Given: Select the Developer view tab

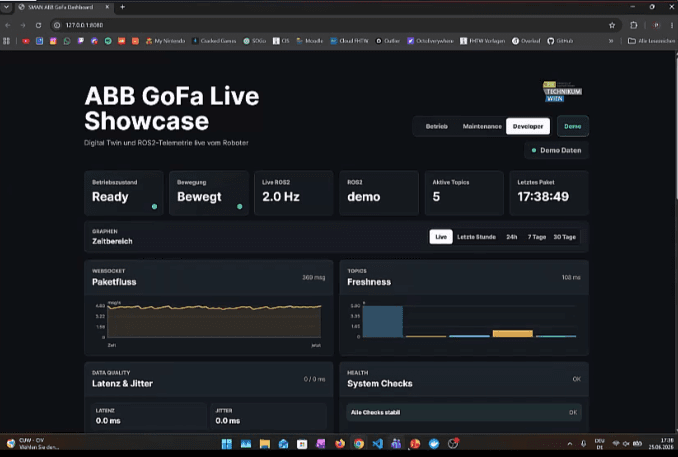Looking at the screenshot, I should click(528, 126).
